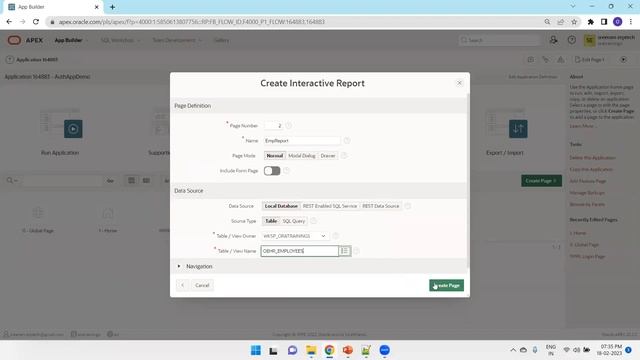Open the taskbar clock and date
This screenshot has height=360, width=640.
coord(609,350)
